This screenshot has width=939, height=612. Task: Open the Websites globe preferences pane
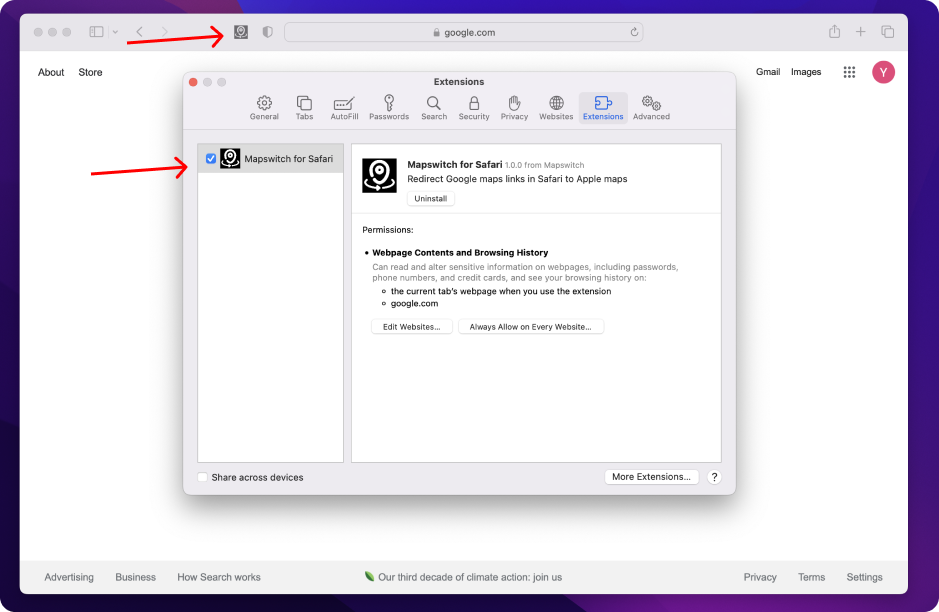tap(555, 106)
